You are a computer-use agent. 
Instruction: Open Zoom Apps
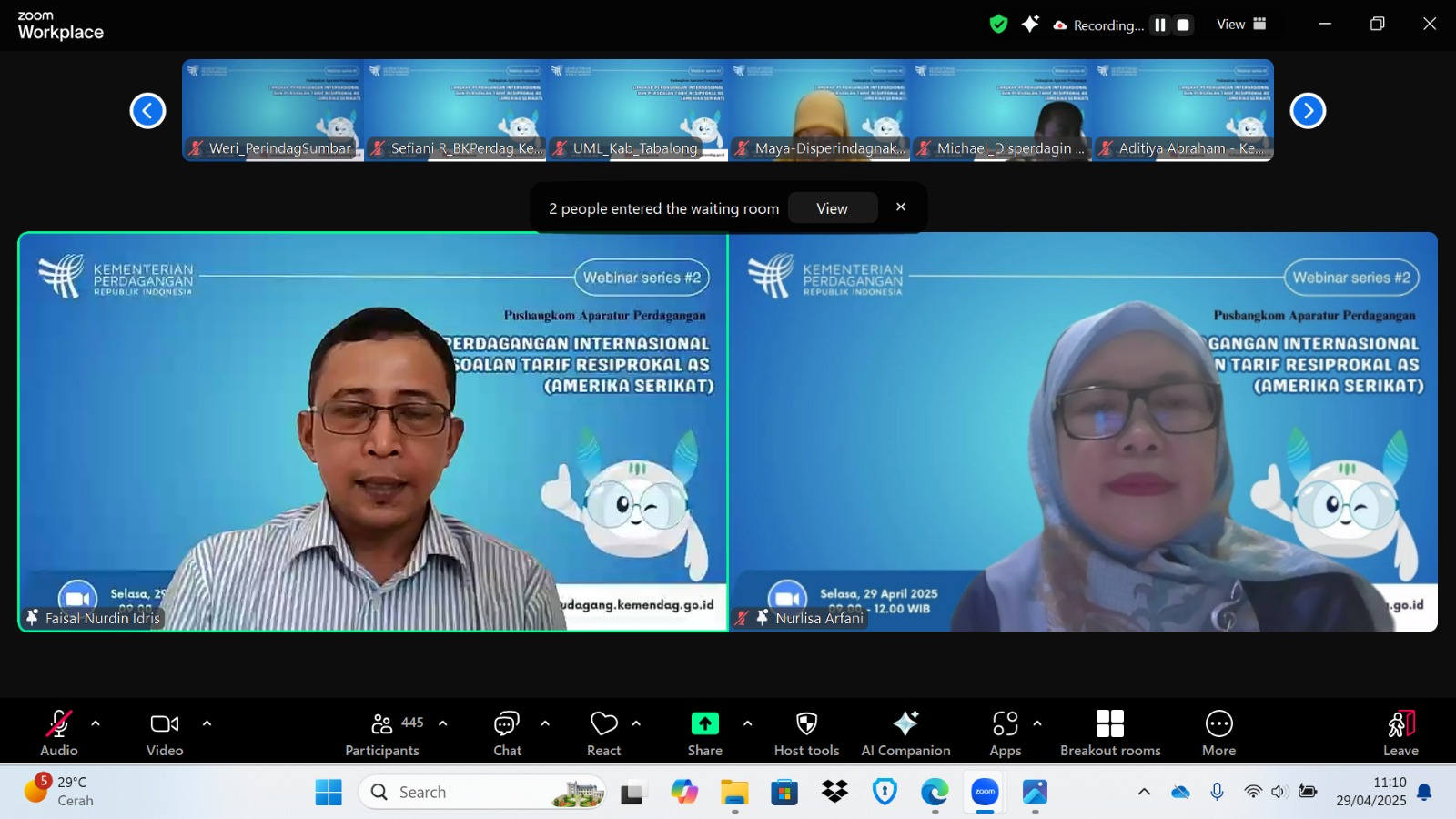tap(1006, 733)
